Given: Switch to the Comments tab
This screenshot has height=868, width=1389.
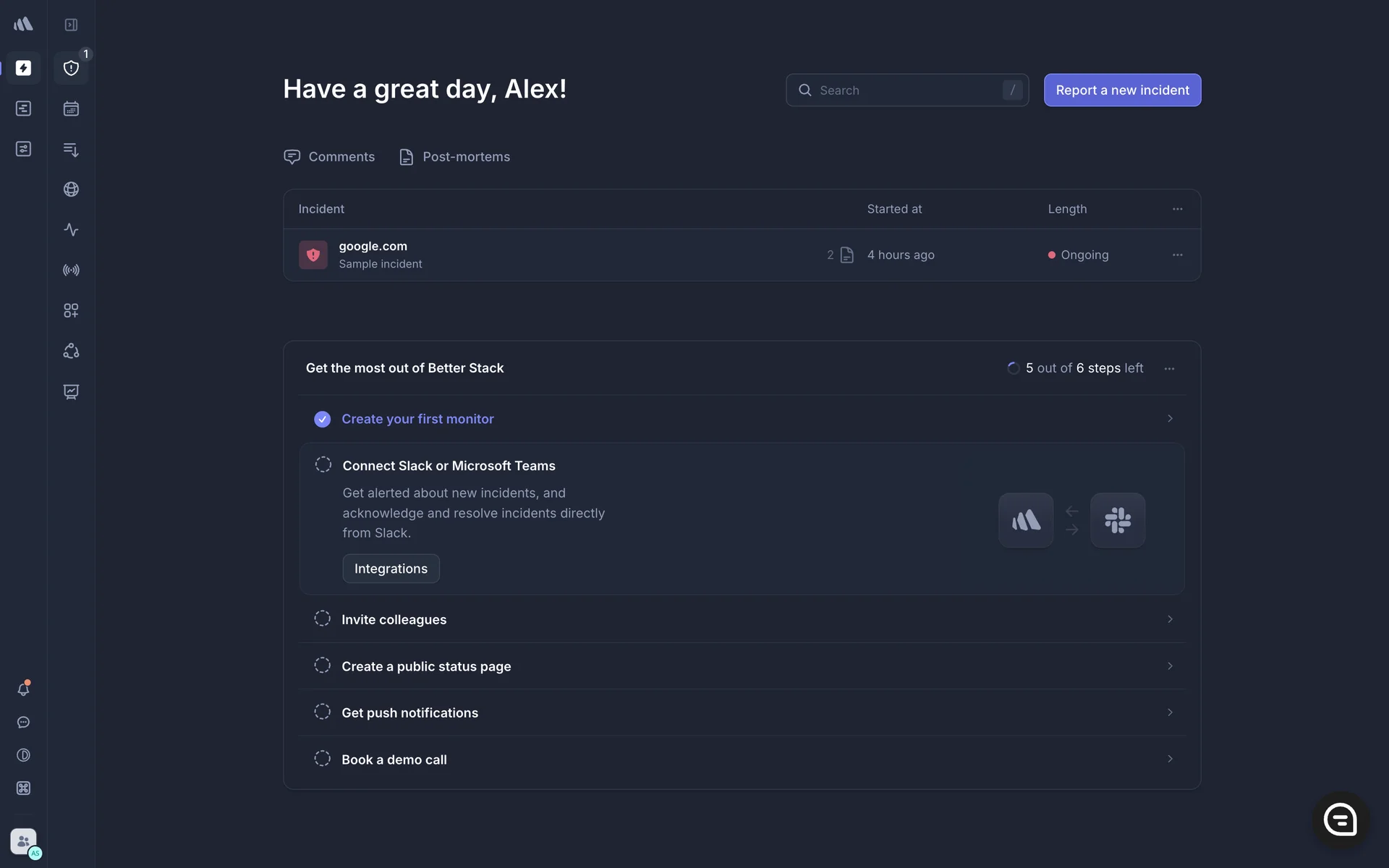Looking at the screenshot, I should point(329,157).
